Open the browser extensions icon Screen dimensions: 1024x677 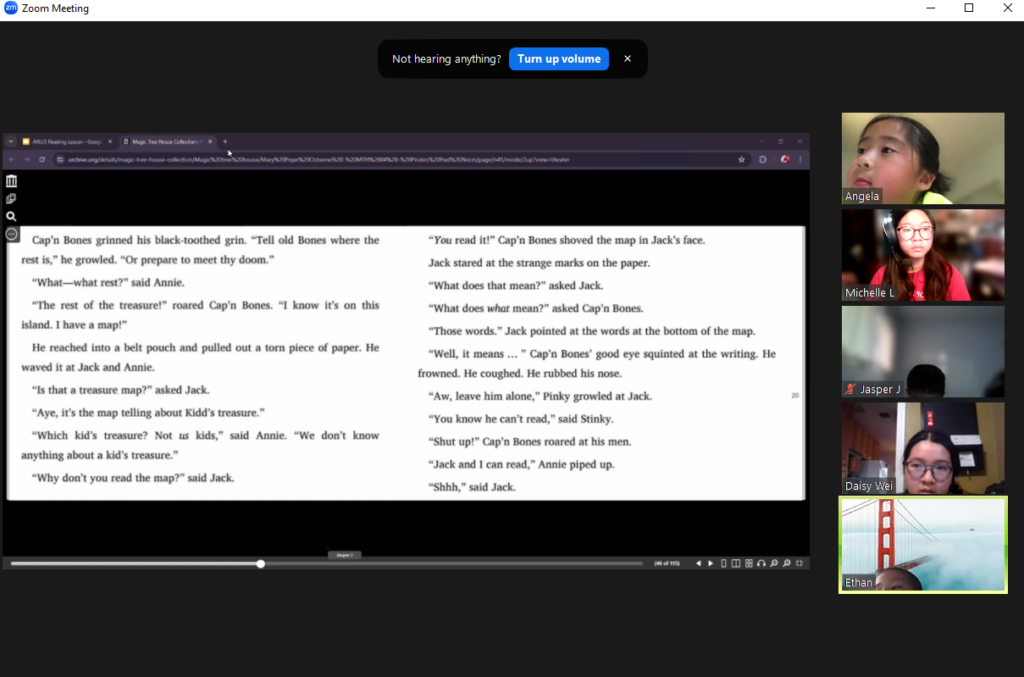[762, 159]
